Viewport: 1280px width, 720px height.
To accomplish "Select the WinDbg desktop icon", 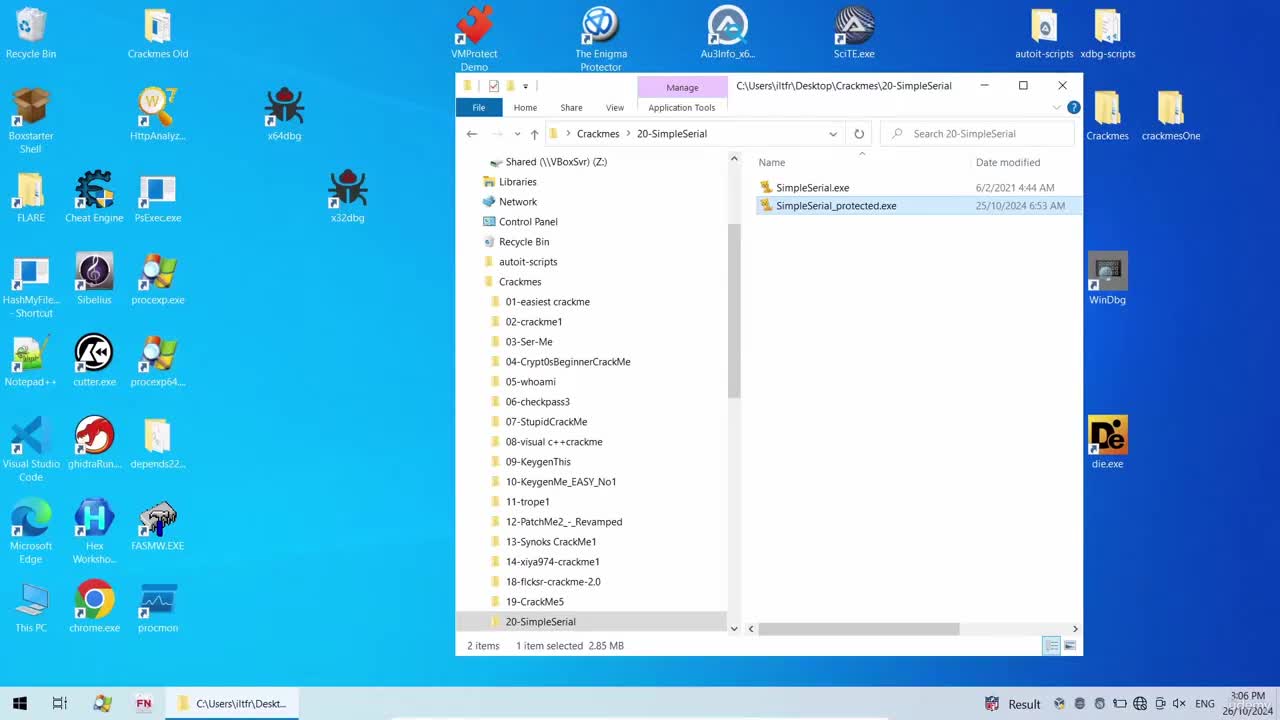I will pyautogui.click(x=1107, y=277).
